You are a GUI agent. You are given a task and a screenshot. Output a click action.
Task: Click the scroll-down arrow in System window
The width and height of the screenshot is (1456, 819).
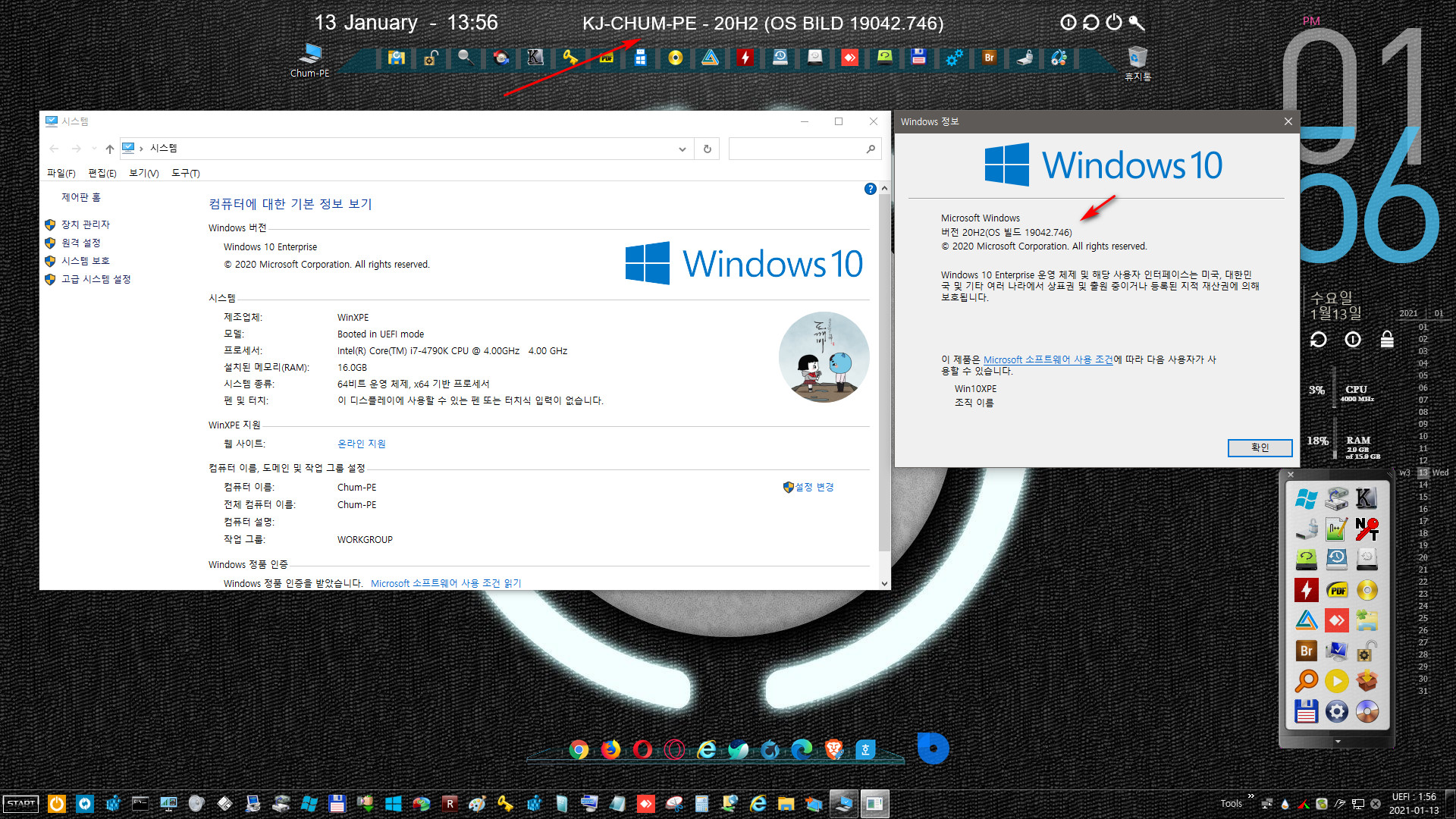click(x=884, y=583)
